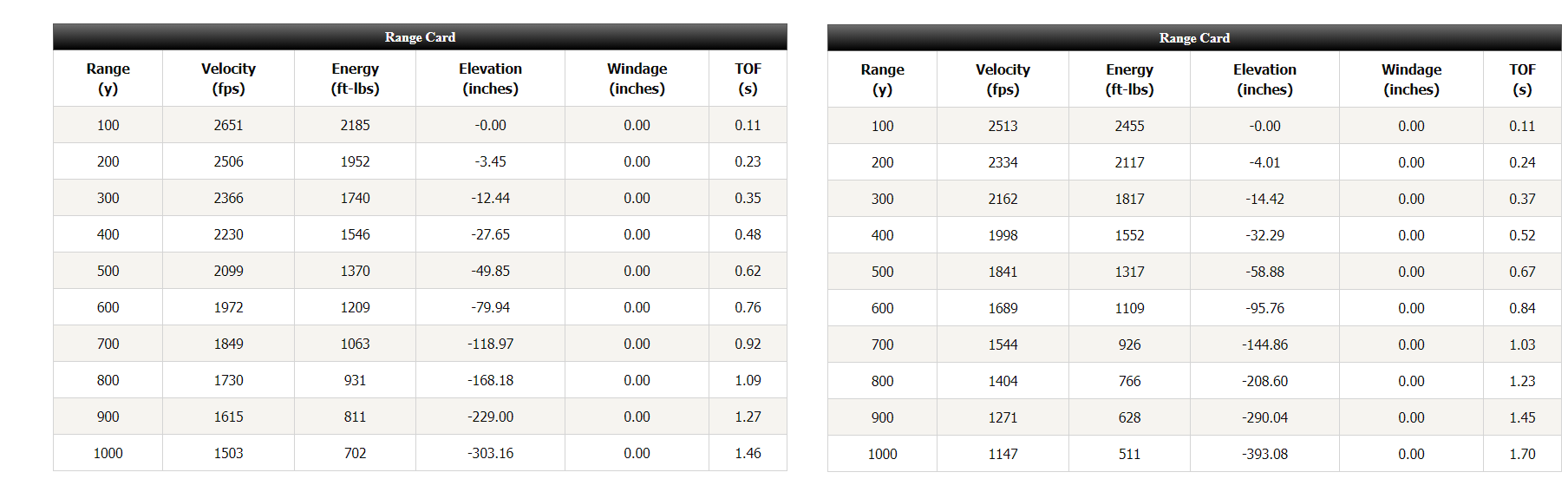Select the TOF (s) header in left table

[748, 78]
